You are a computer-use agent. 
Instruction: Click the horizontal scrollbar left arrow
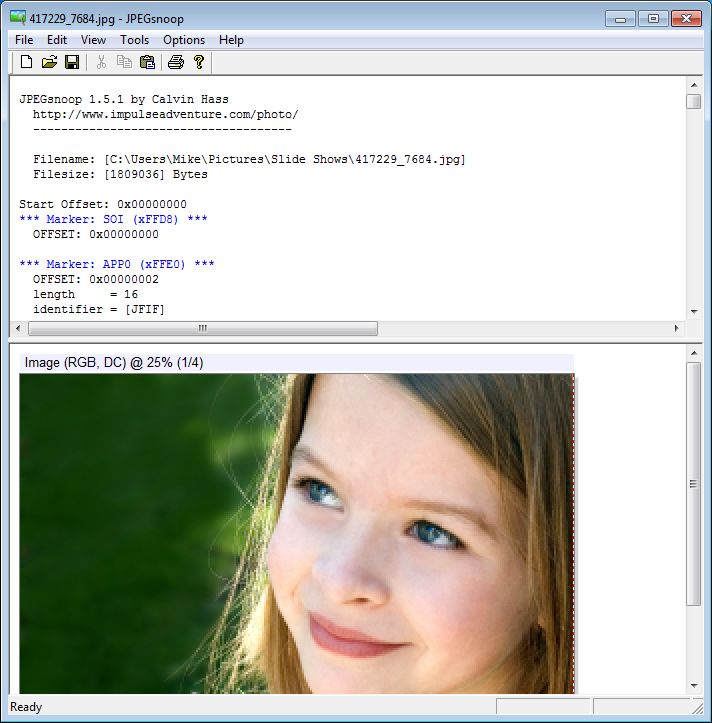[x=18, y=328]
